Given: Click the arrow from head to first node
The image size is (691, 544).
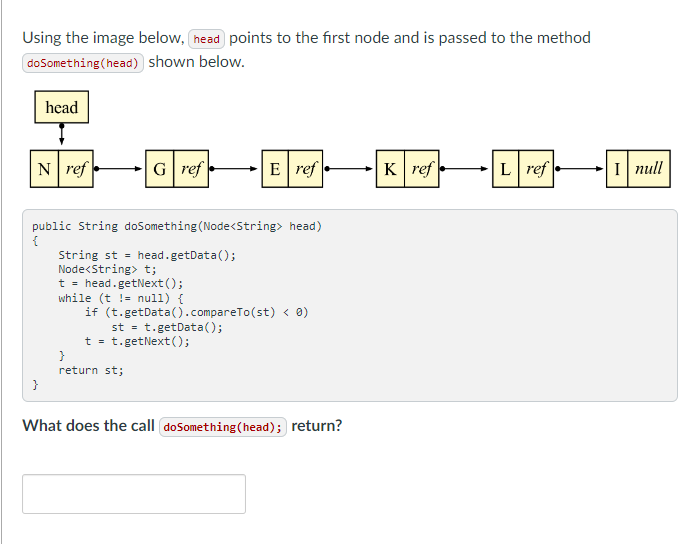Looking at the screenshot, I should coord(62,134).
